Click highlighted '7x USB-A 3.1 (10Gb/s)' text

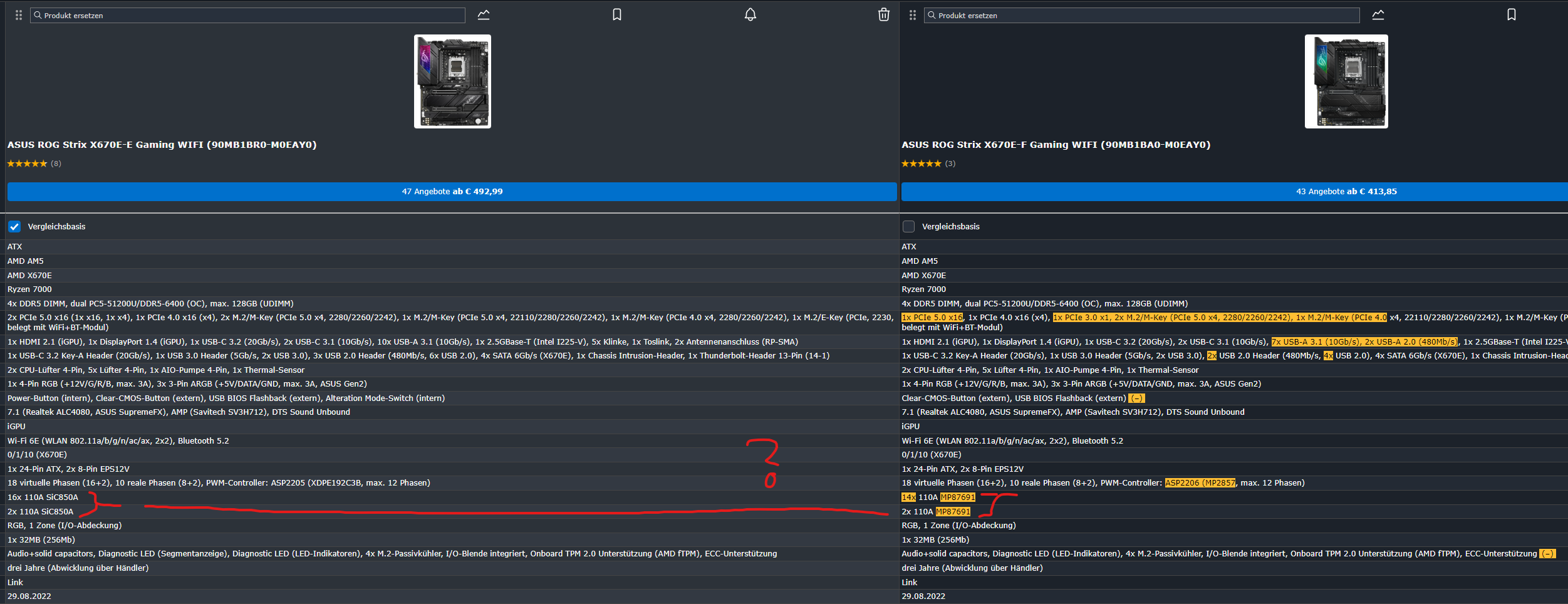[x=1316, y=341]
